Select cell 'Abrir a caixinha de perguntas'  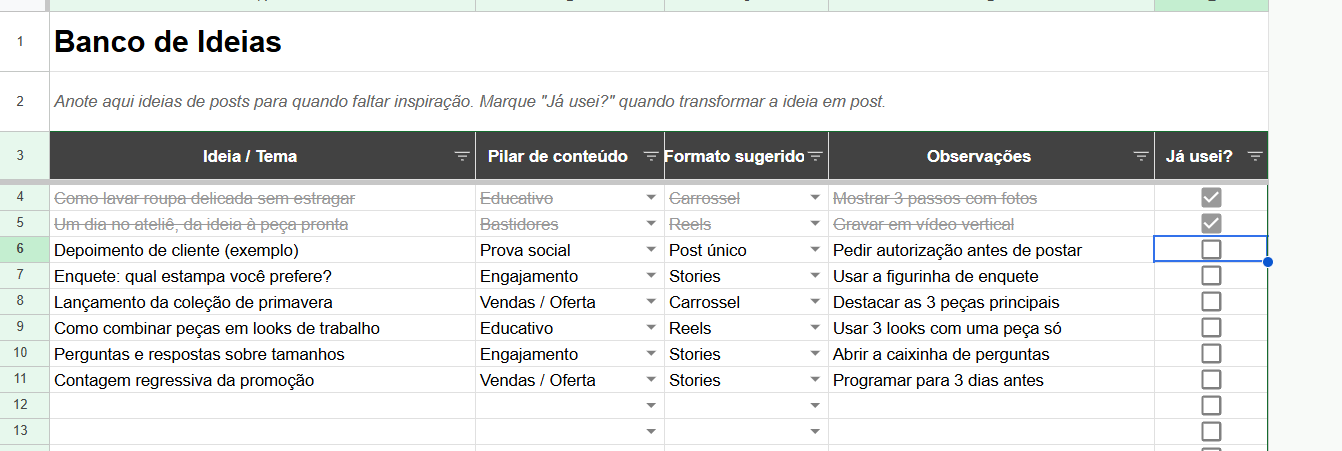pos(991,354)
